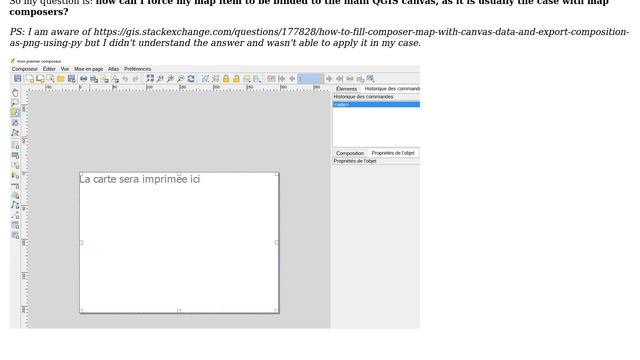Select the edit nodes tool

15,133
